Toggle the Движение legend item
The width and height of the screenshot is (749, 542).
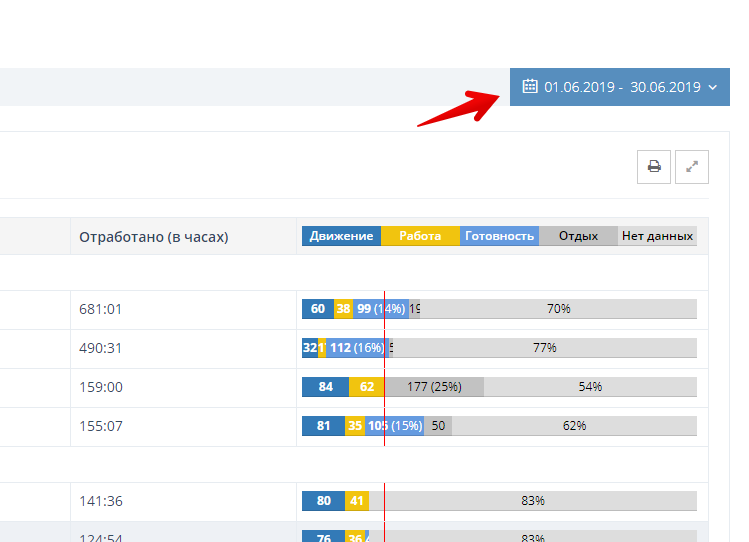341,236
